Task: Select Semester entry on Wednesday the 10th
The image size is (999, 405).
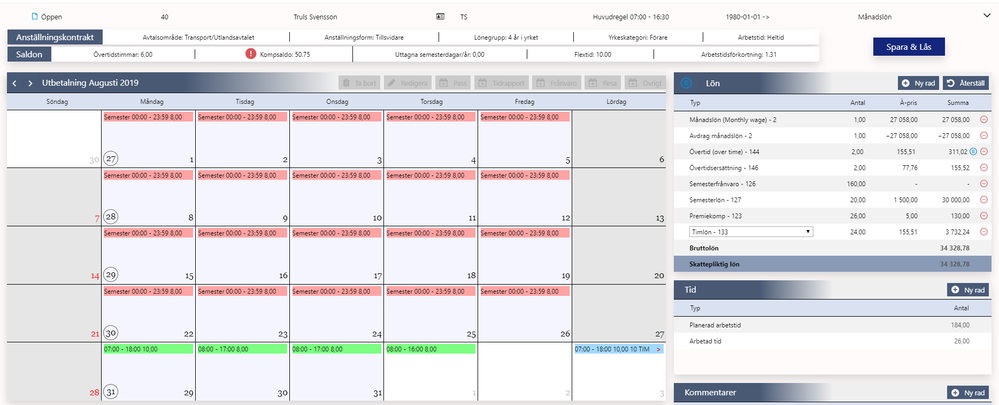Action: pyautogui.click(x=336, y=175)
